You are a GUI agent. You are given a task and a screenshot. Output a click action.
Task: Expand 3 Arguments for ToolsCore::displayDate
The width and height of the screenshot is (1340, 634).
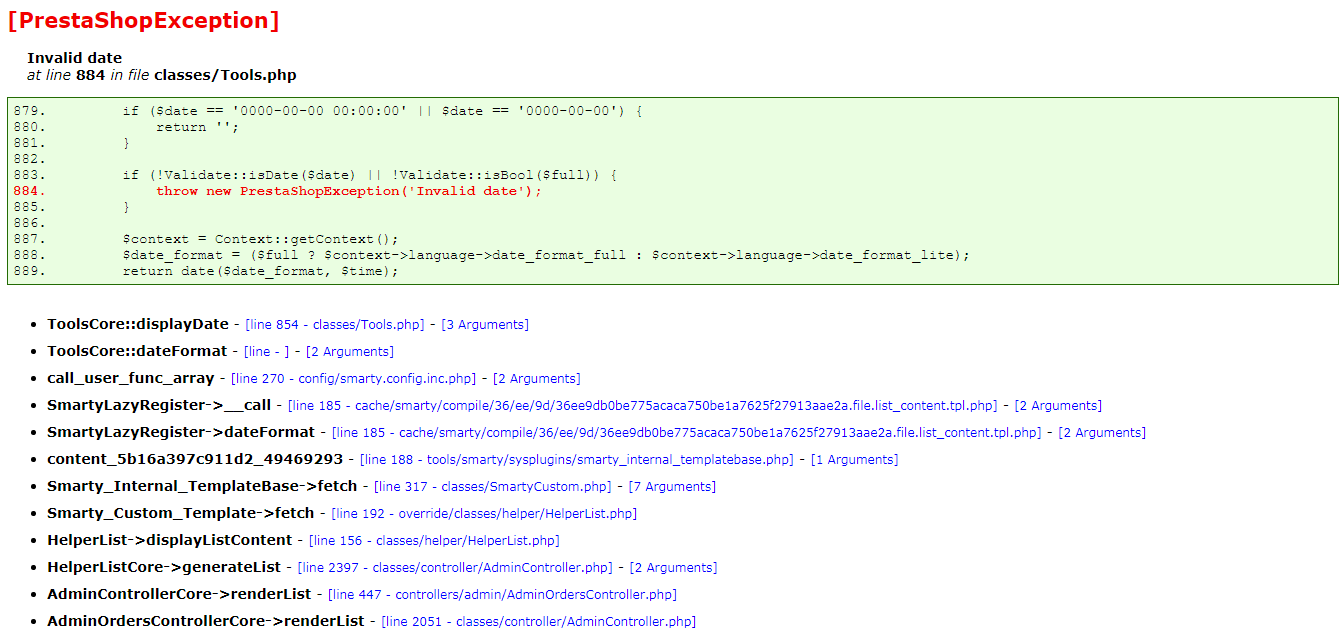485,325
